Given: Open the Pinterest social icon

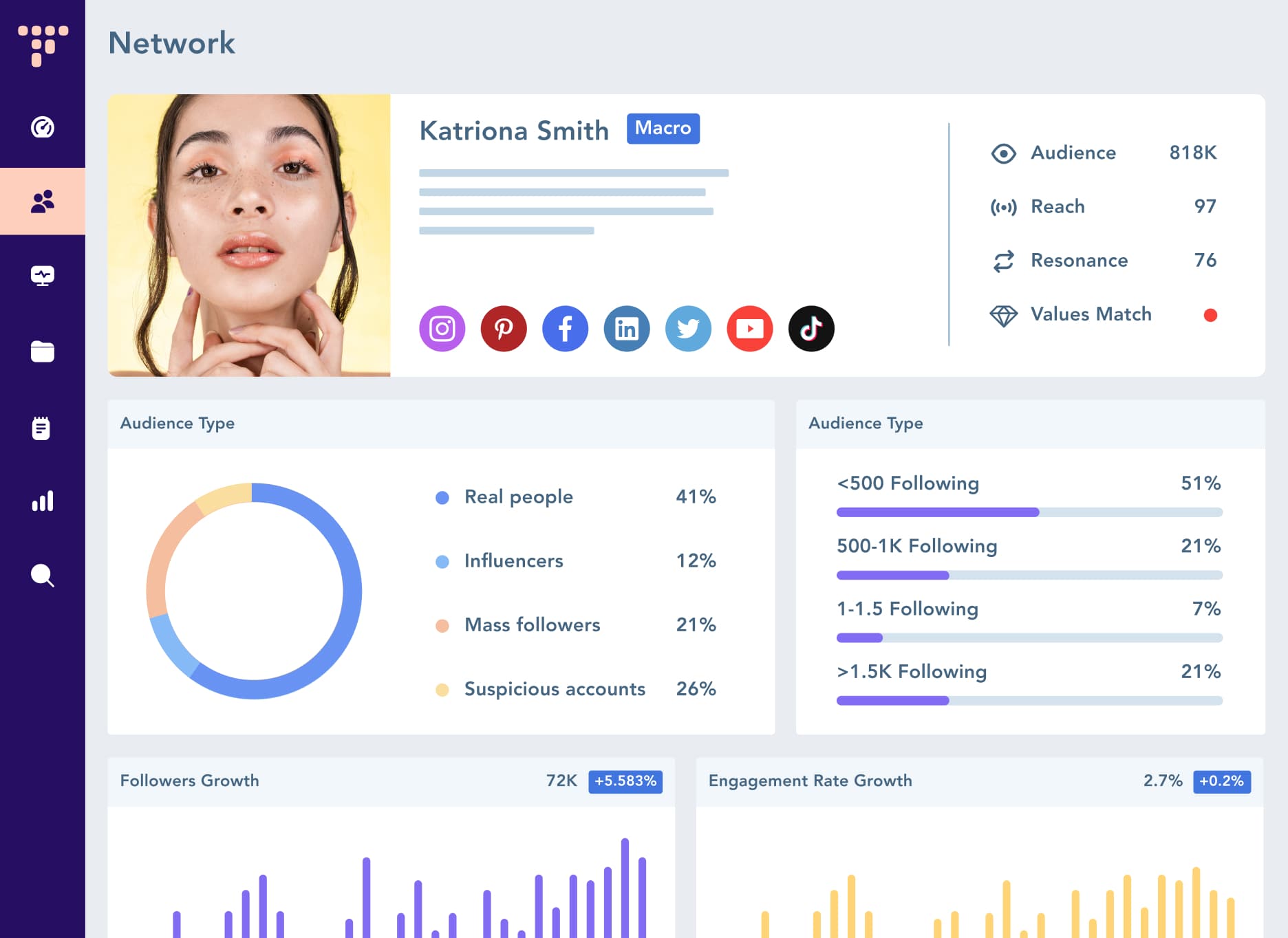Looking at the screenshot, I should pyautogui.click(x=504, y=329).
